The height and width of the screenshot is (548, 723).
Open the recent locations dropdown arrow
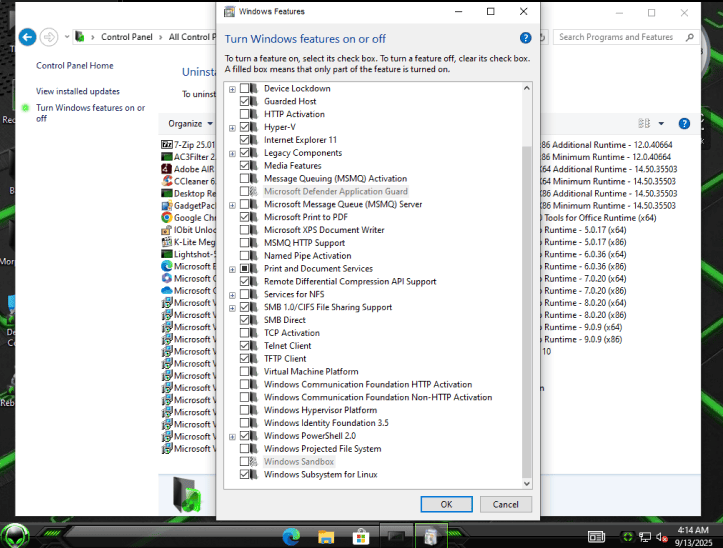click(x=67, y=37)
